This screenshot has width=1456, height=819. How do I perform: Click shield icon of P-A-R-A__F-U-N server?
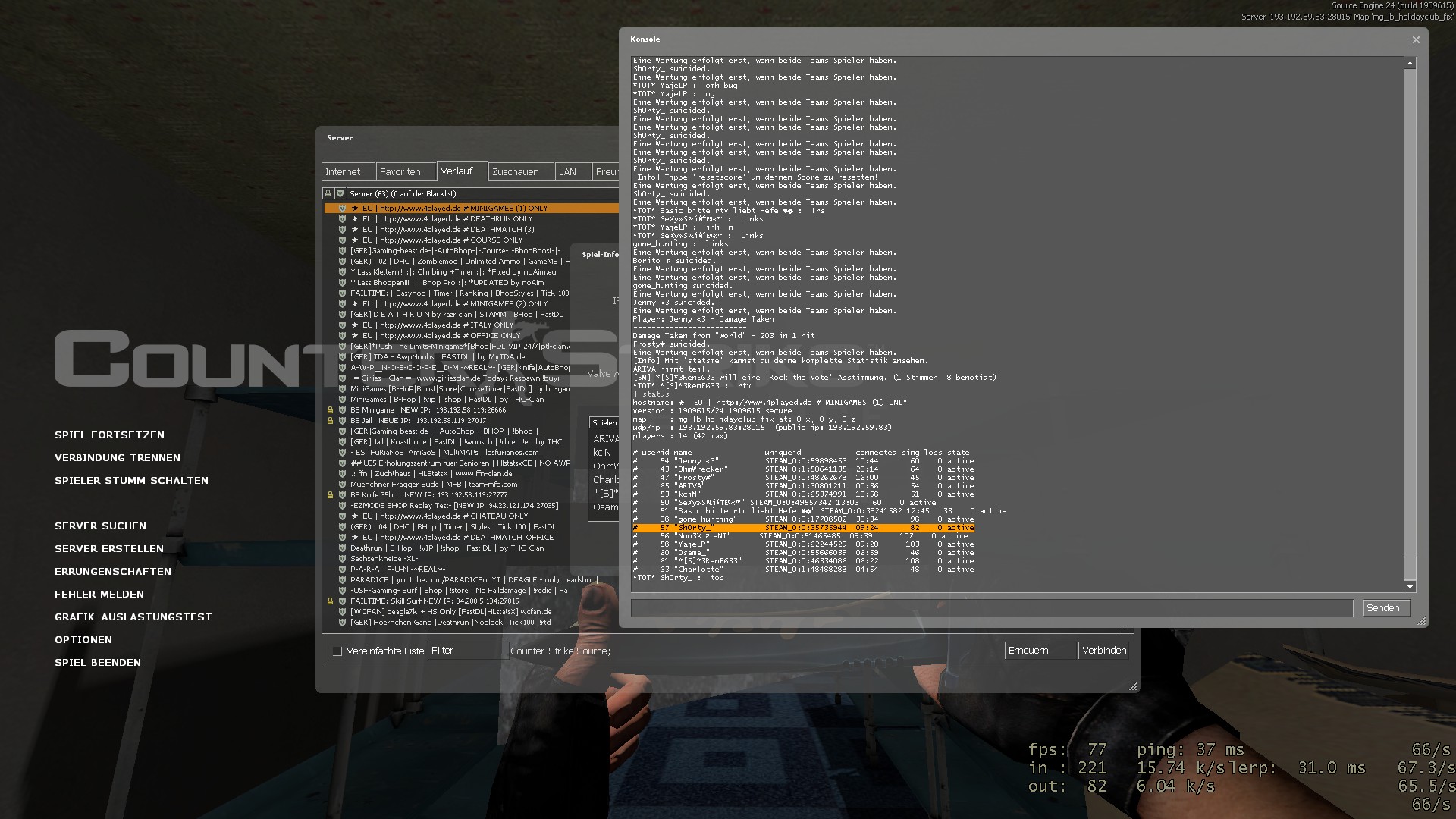point(342,569)
